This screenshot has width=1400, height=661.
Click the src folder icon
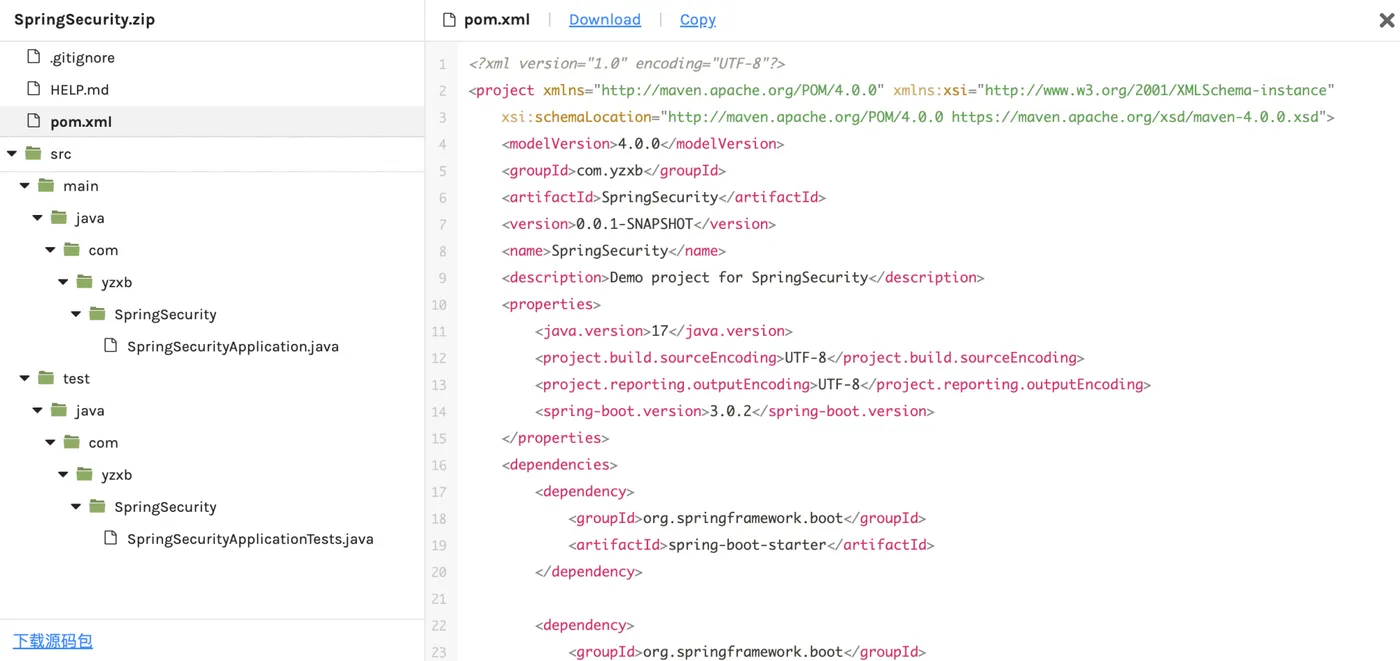(x=33, y=153)
